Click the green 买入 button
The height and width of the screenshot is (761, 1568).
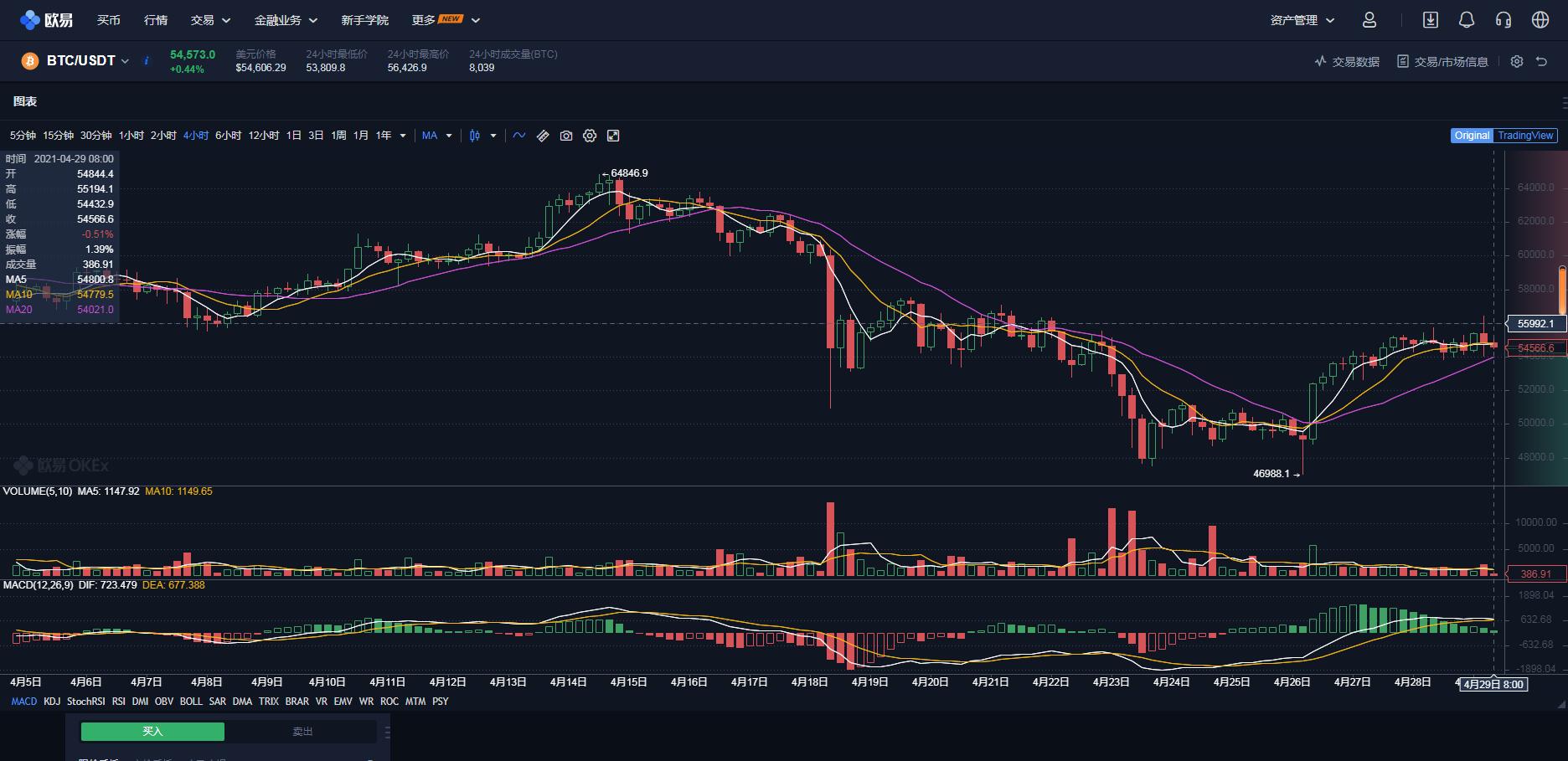pyautogui.click(x=152, y=732)
